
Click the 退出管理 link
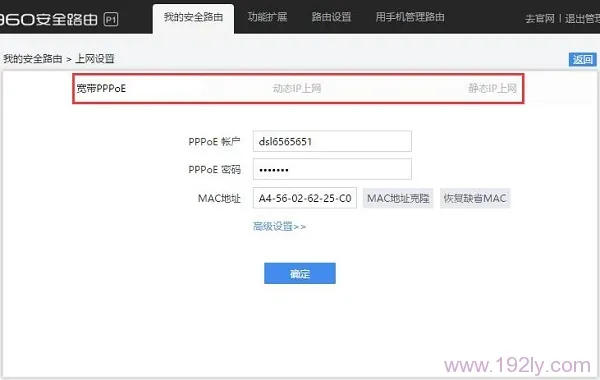click(x=582, y=19)
